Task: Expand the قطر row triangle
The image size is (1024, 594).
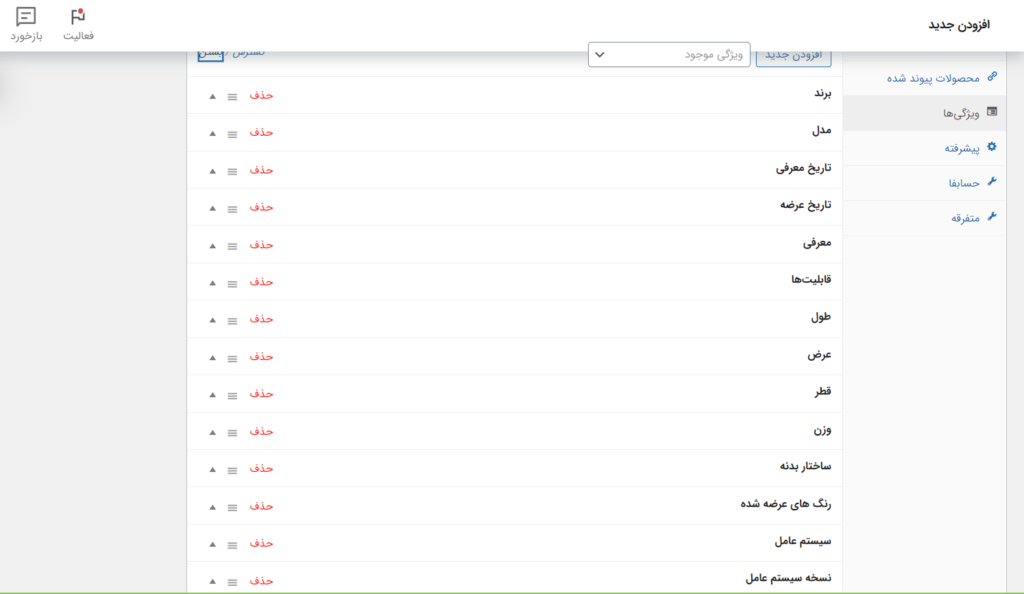Action: (212, 395)
